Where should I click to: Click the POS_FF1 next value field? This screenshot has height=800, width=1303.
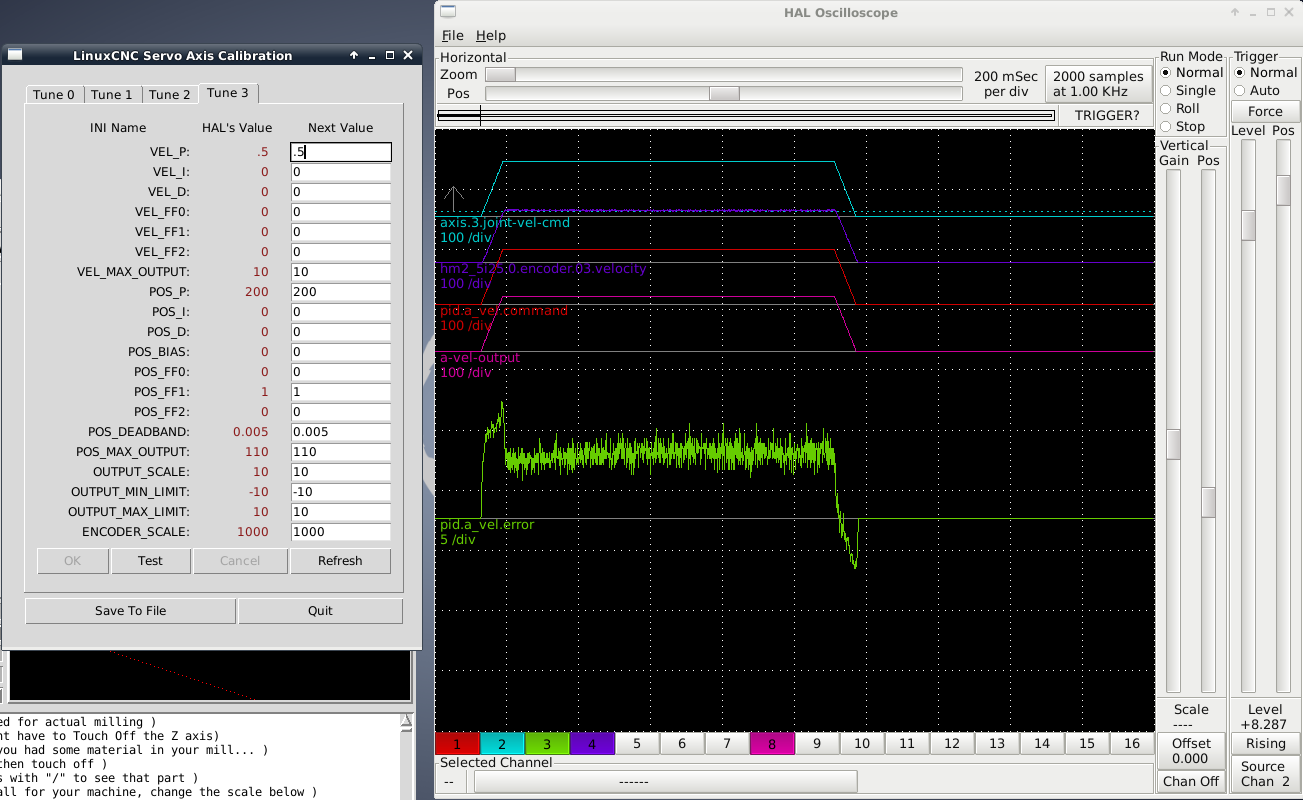click(340, 392)
